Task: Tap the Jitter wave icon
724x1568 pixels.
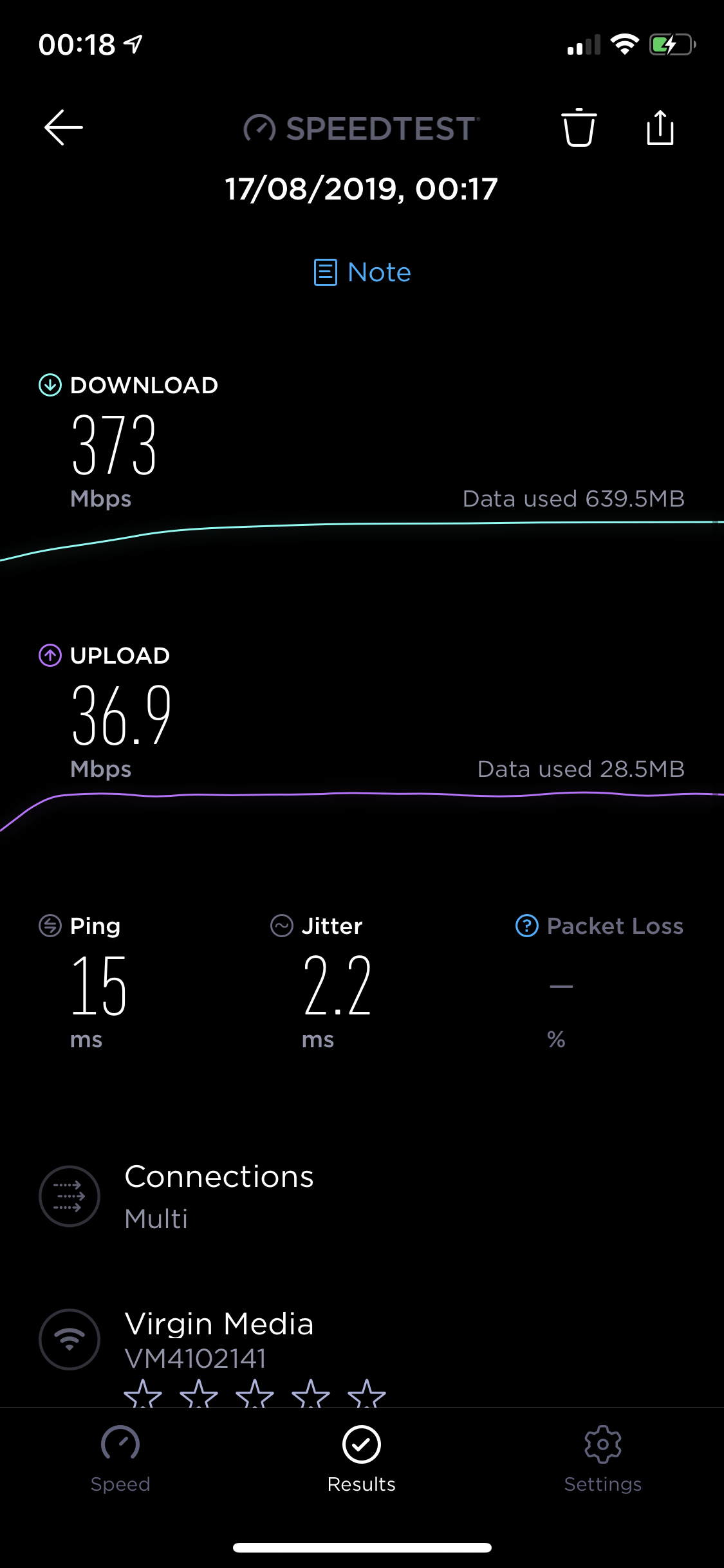Action: click(282, 926)
